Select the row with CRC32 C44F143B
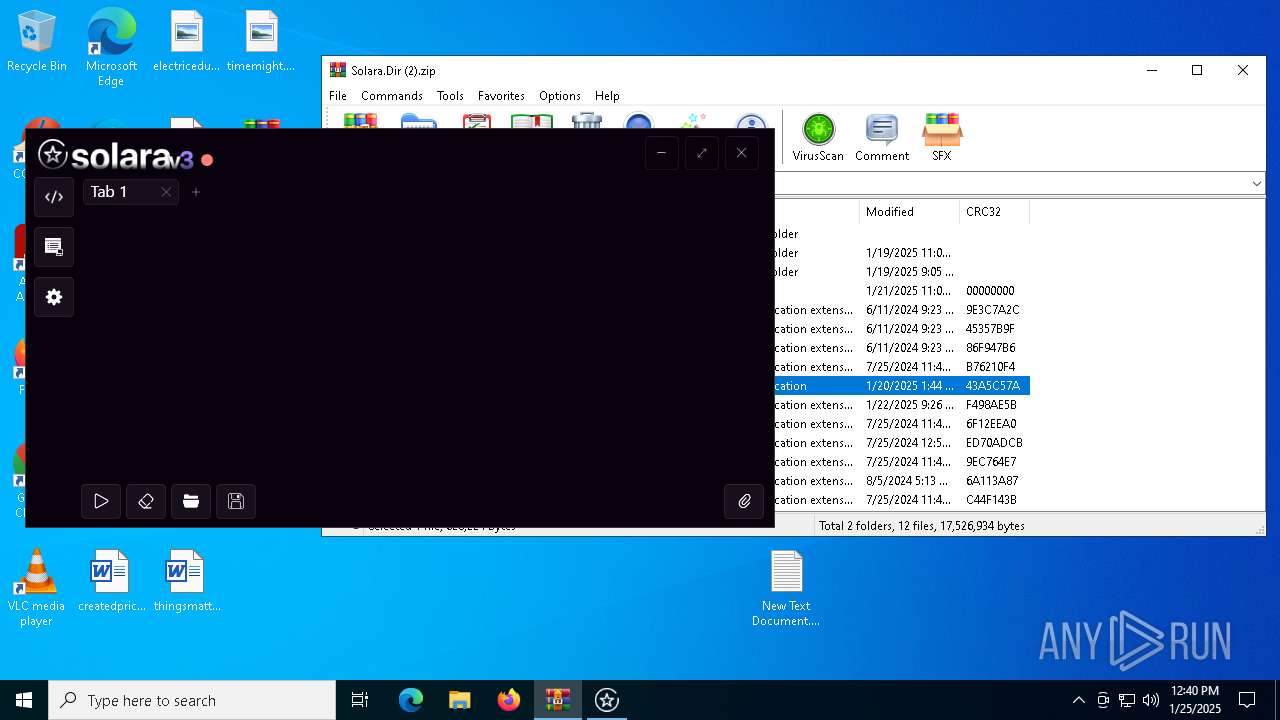This screenshot has width=1280, height=720. (902, 500)
